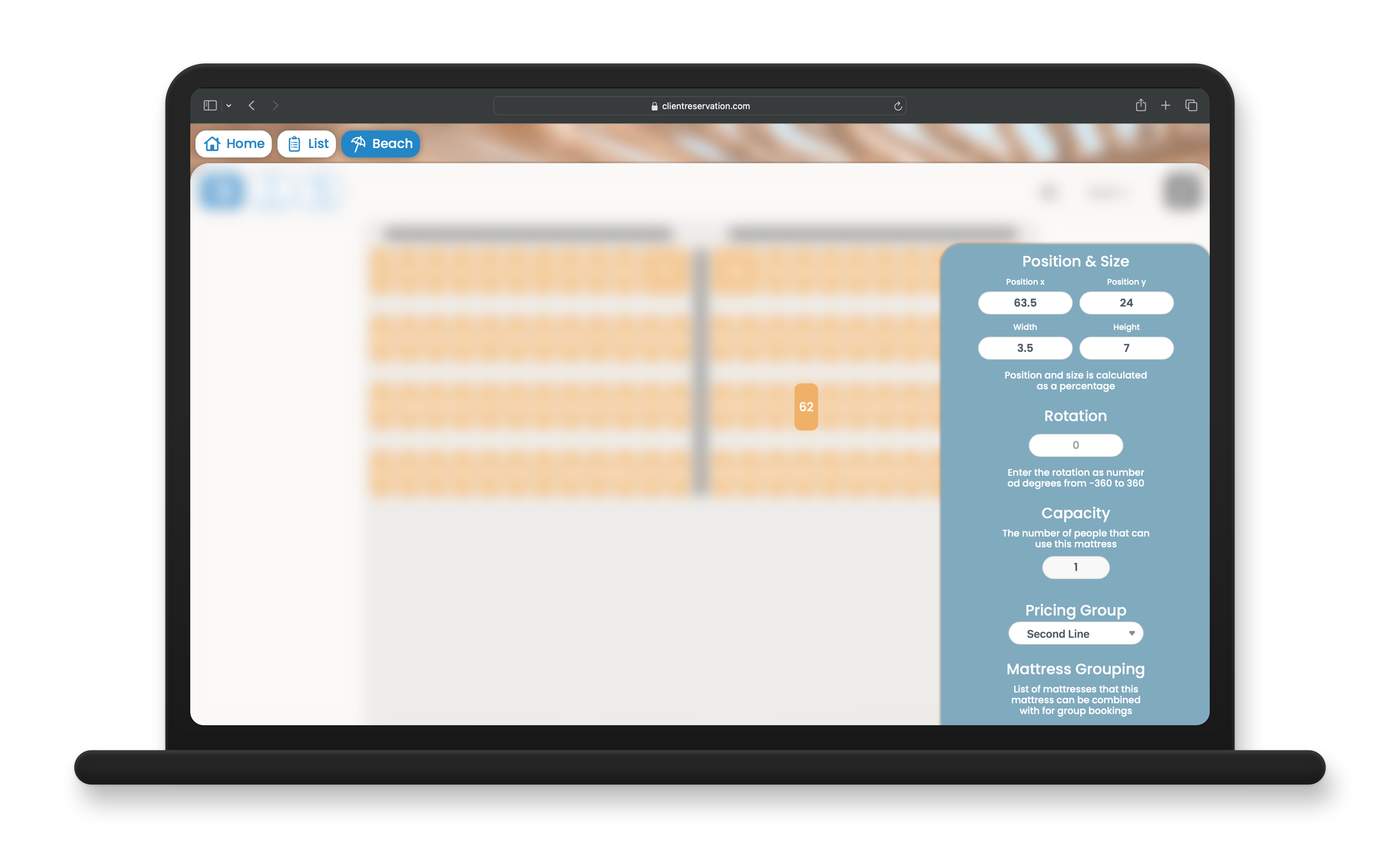Click the Position & Size heading
This screenshot has width=1400, height=848.
pos(1075,261)
